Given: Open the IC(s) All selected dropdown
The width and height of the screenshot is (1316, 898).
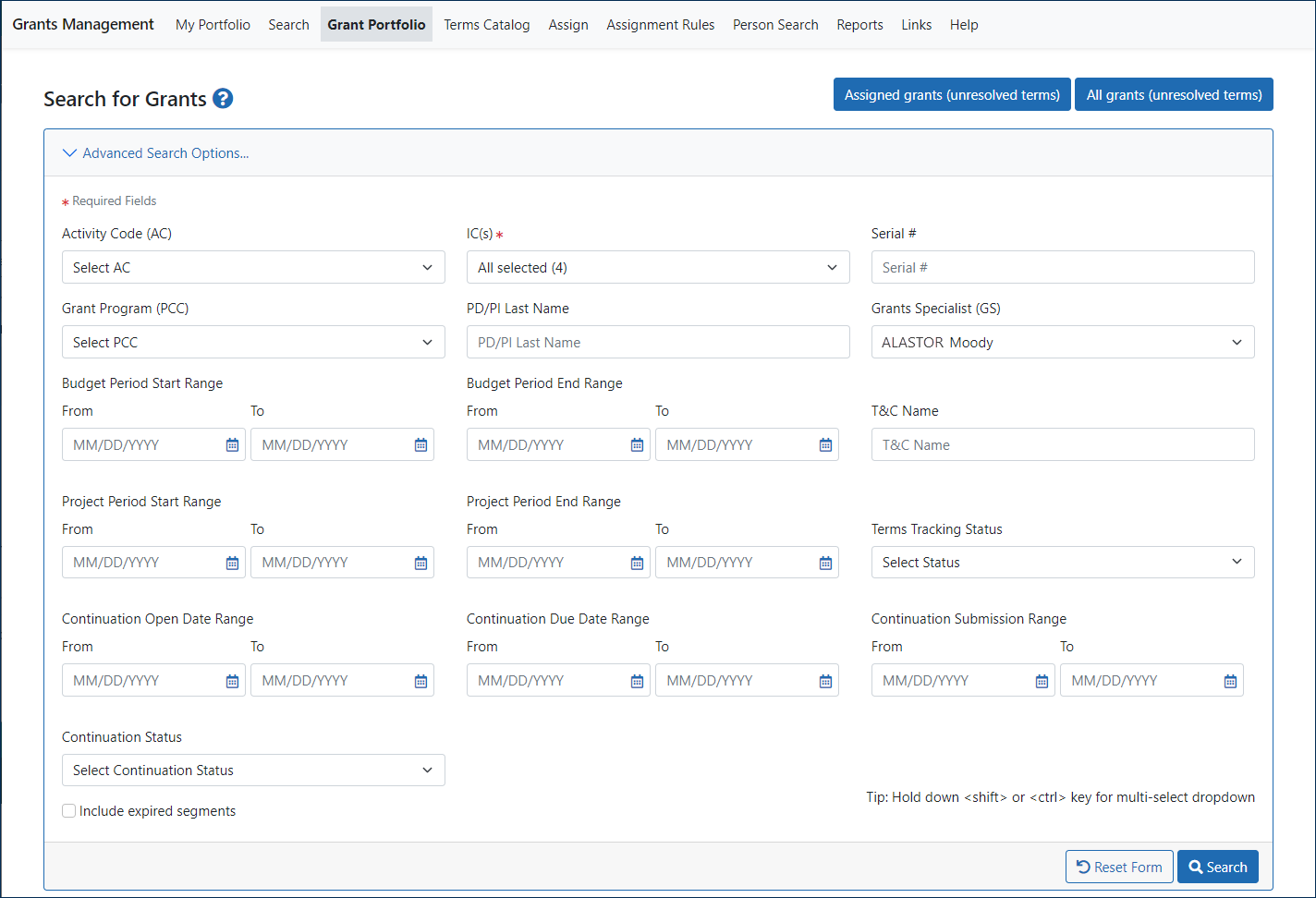Looking at the screenshot, I should 658,267.
